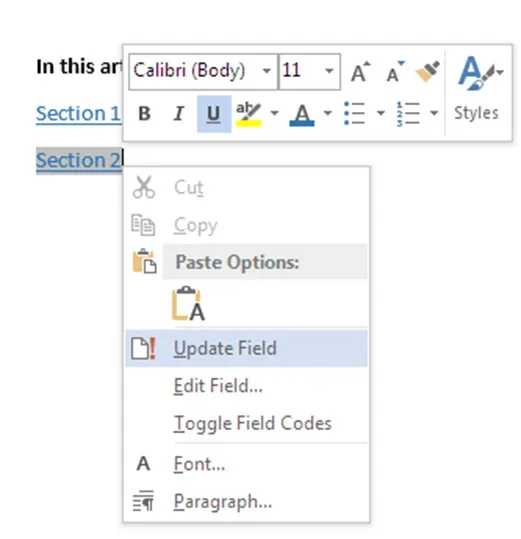Choose Keep Text Only paste option

click(x=188, y=303)
